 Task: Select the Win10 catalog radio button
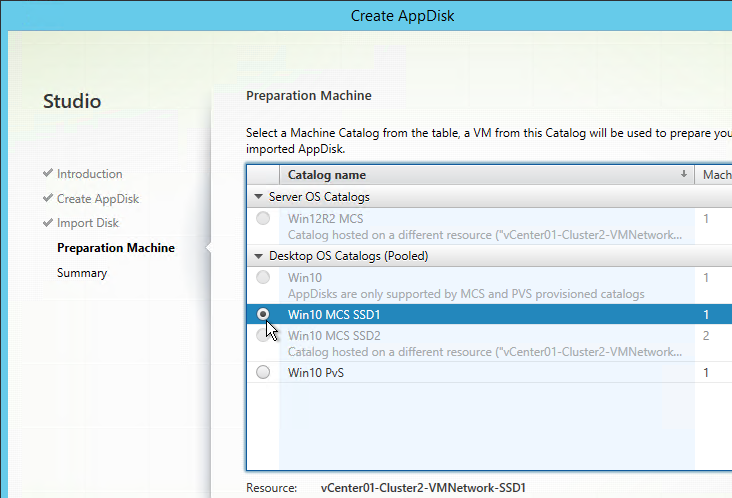click(263, 277)
